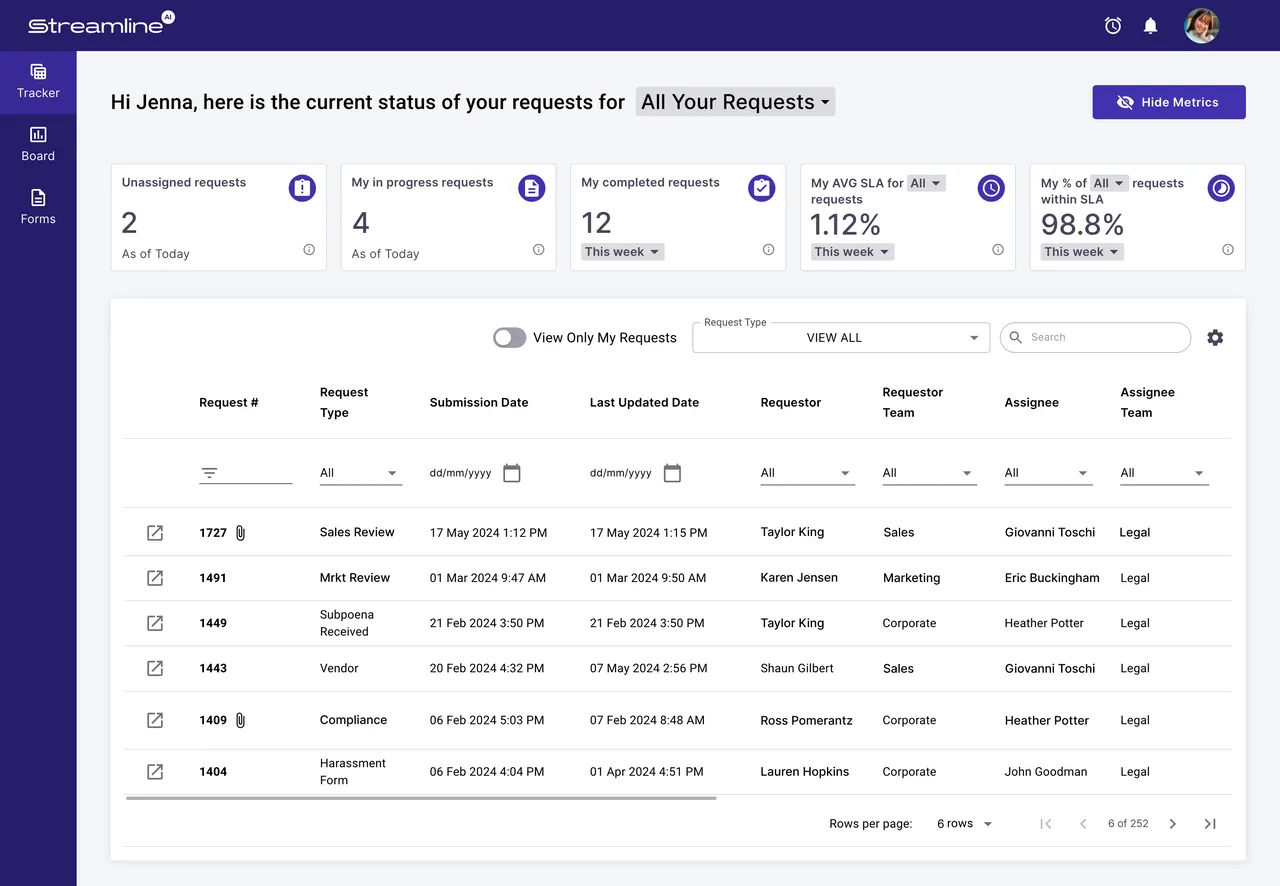Screen dimensions: 1280x886
Task: Click the Hide Metrics button
Action: [1169, 102]
